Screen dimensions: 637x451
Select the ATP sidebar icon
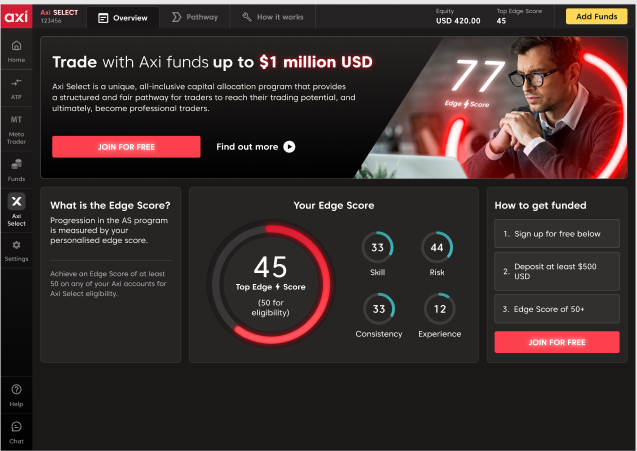(x=16, y=87)
